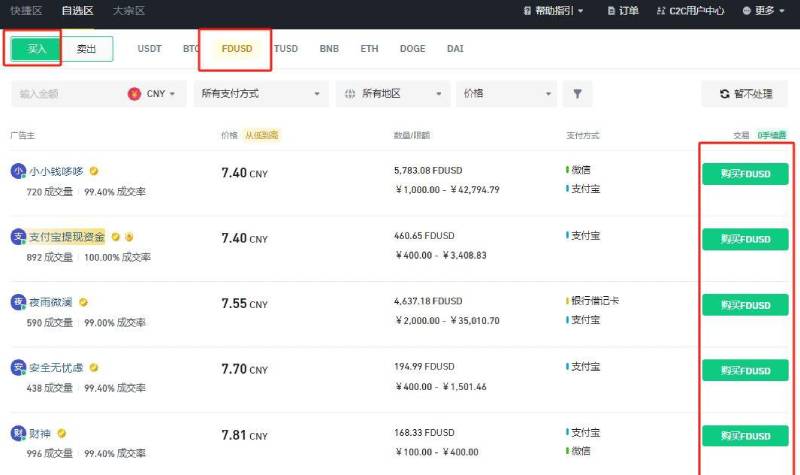Click verified badge next to 夜雨微澜

click(x=83, y=302)
